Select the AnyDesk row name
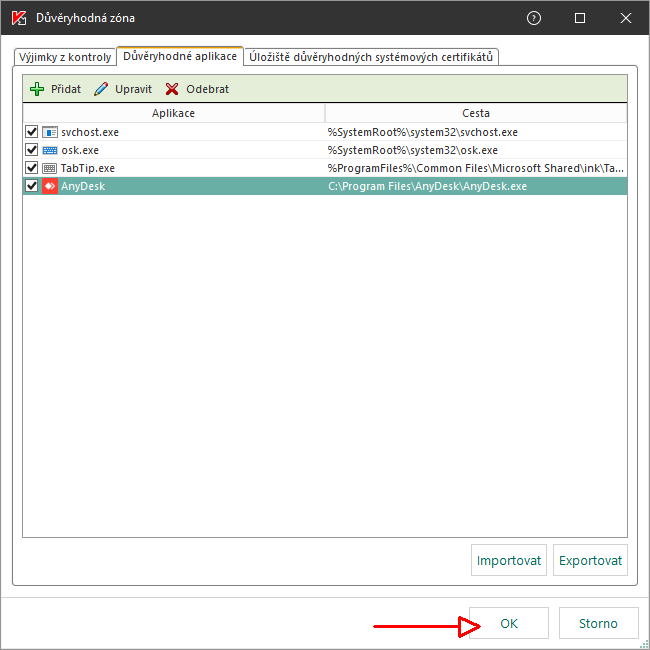This screenshot has height=650, width=650. [x=83, y=186]
